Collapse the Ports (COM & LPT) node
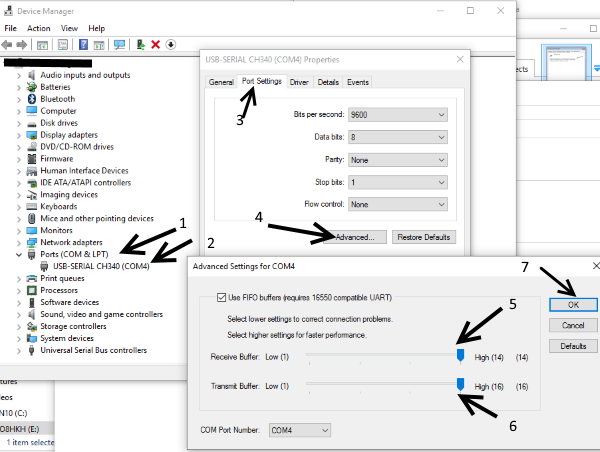Viewport: 600px width, 452px height. [x=19, y=255]
